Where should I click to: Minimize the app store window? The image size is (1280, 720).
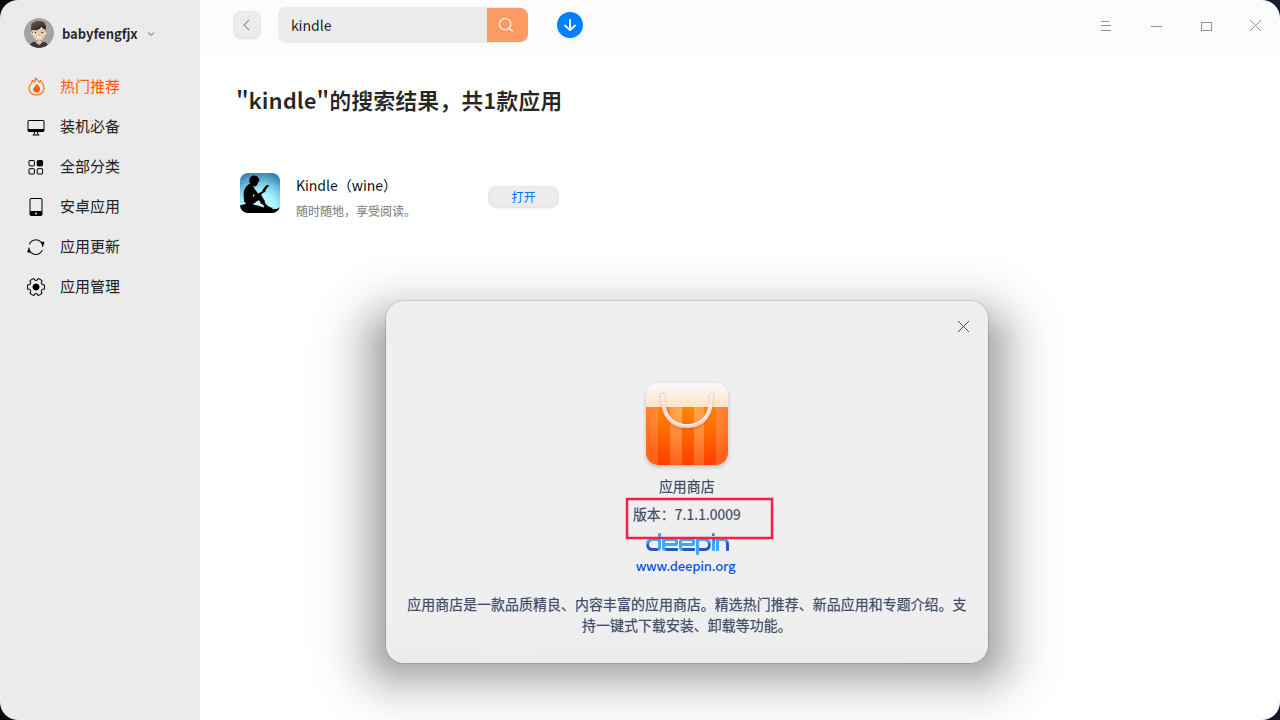pos(1156,26)
